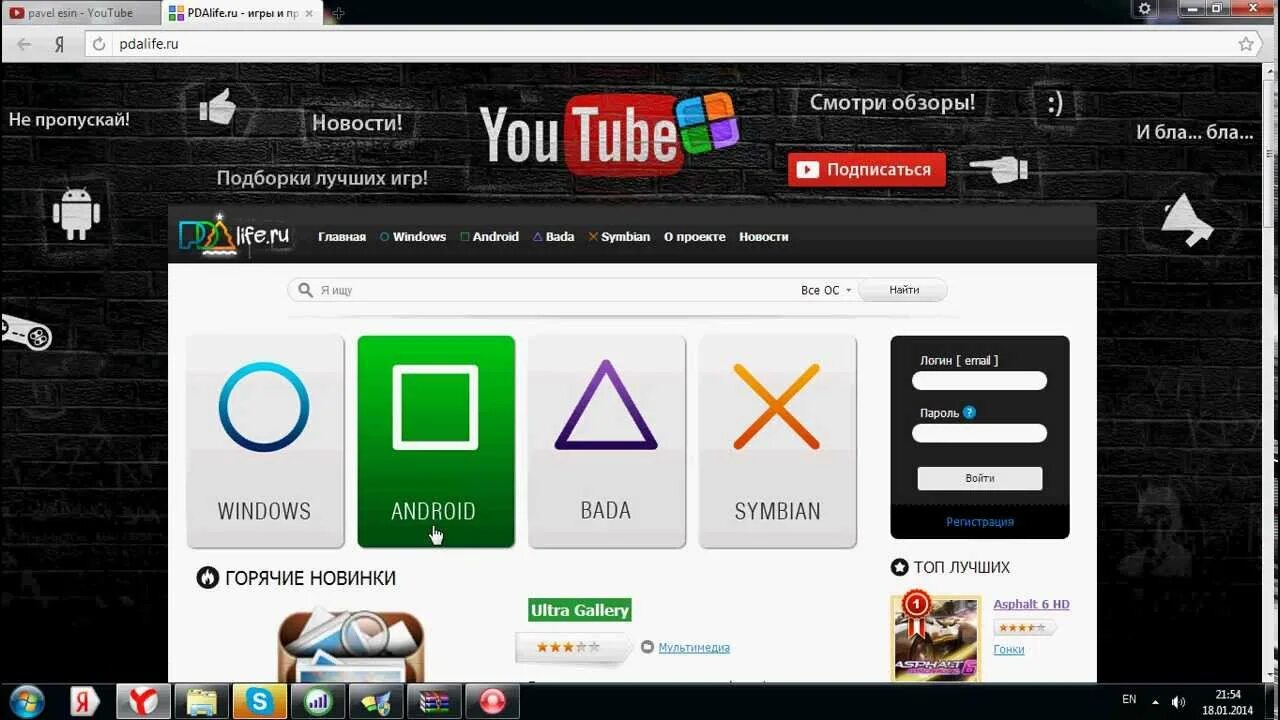Click the PDAlife.ru site logo
The height and width of the screenshot is (720, 1280).
tap(234, 235)
